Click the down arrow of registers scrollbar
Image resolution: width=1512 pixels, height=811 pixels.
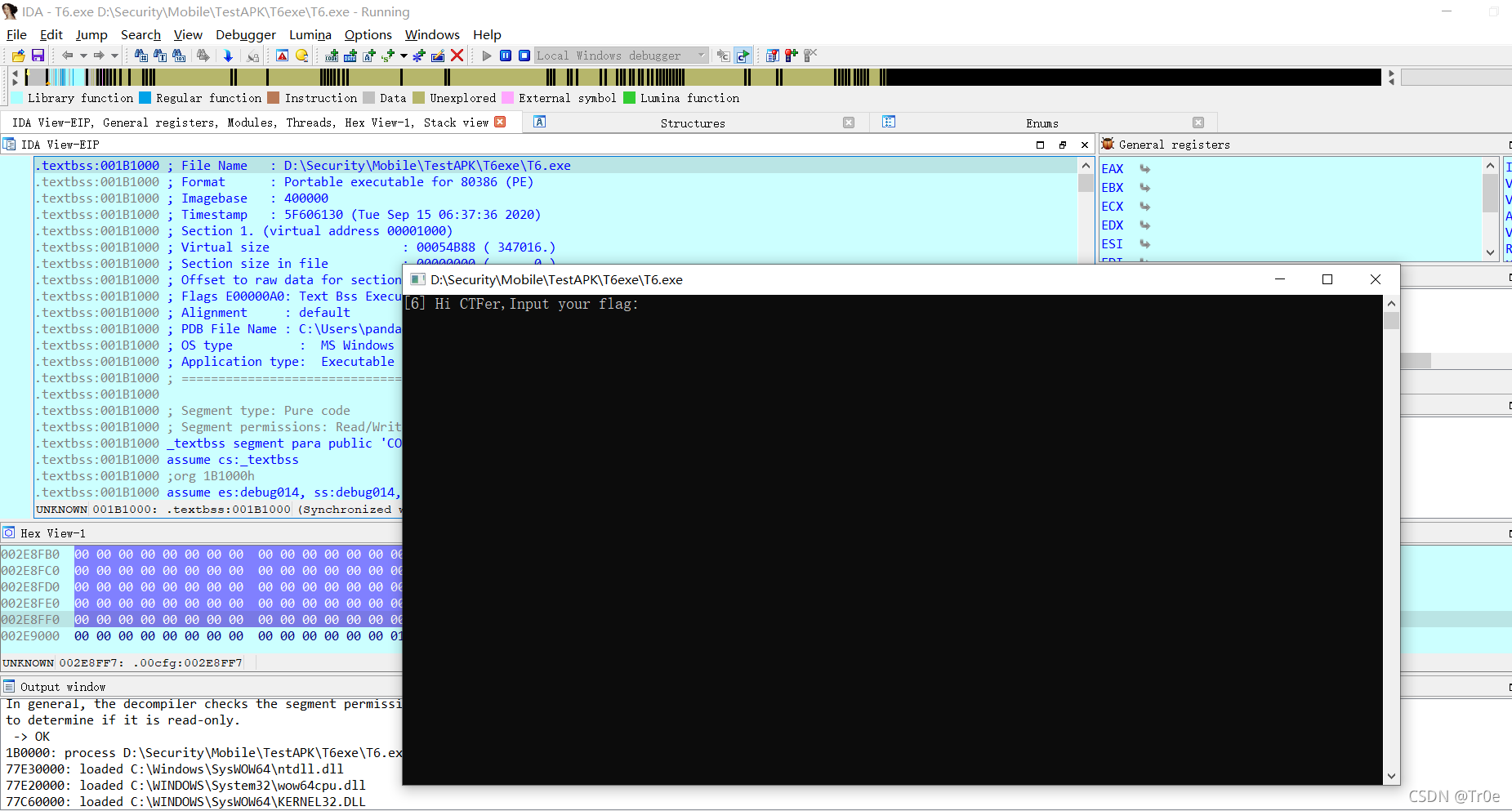click(1491, 252)
